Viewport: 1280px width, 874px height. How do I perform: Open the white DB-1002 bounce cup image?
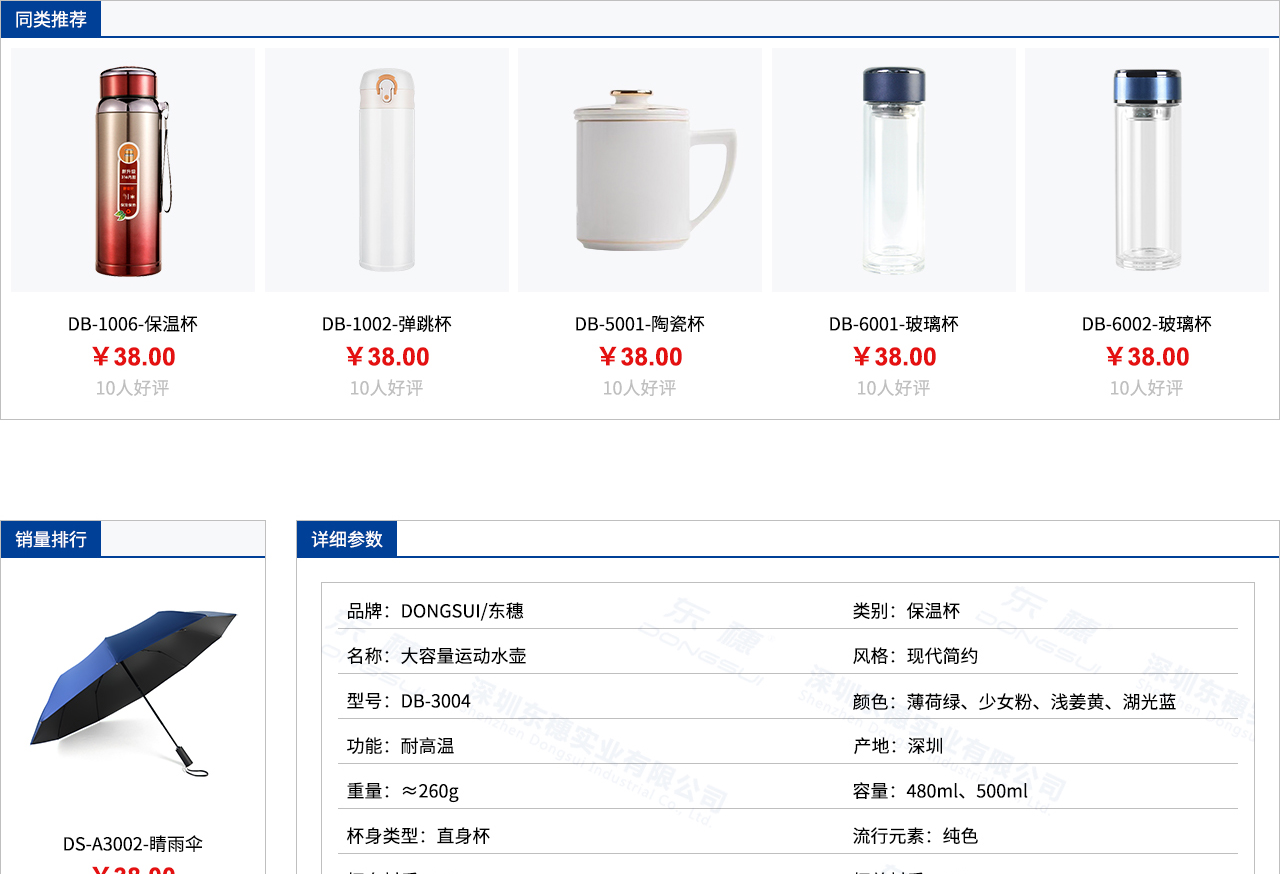(387, 170)
